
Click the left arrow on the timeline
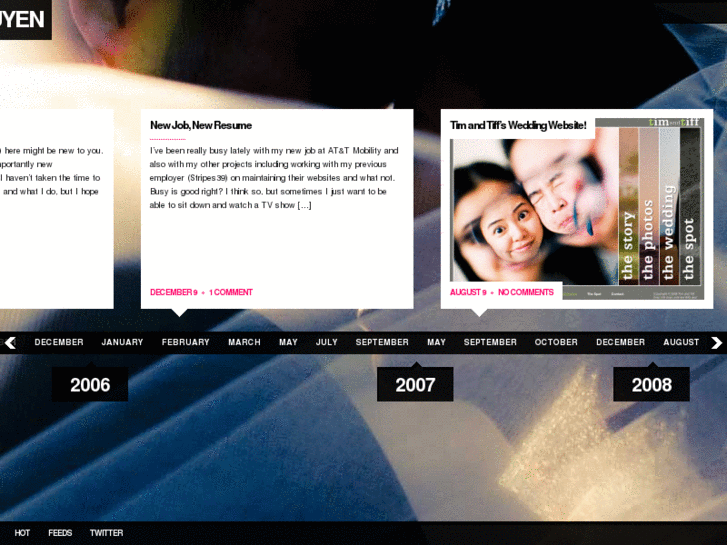coord(10,343)
